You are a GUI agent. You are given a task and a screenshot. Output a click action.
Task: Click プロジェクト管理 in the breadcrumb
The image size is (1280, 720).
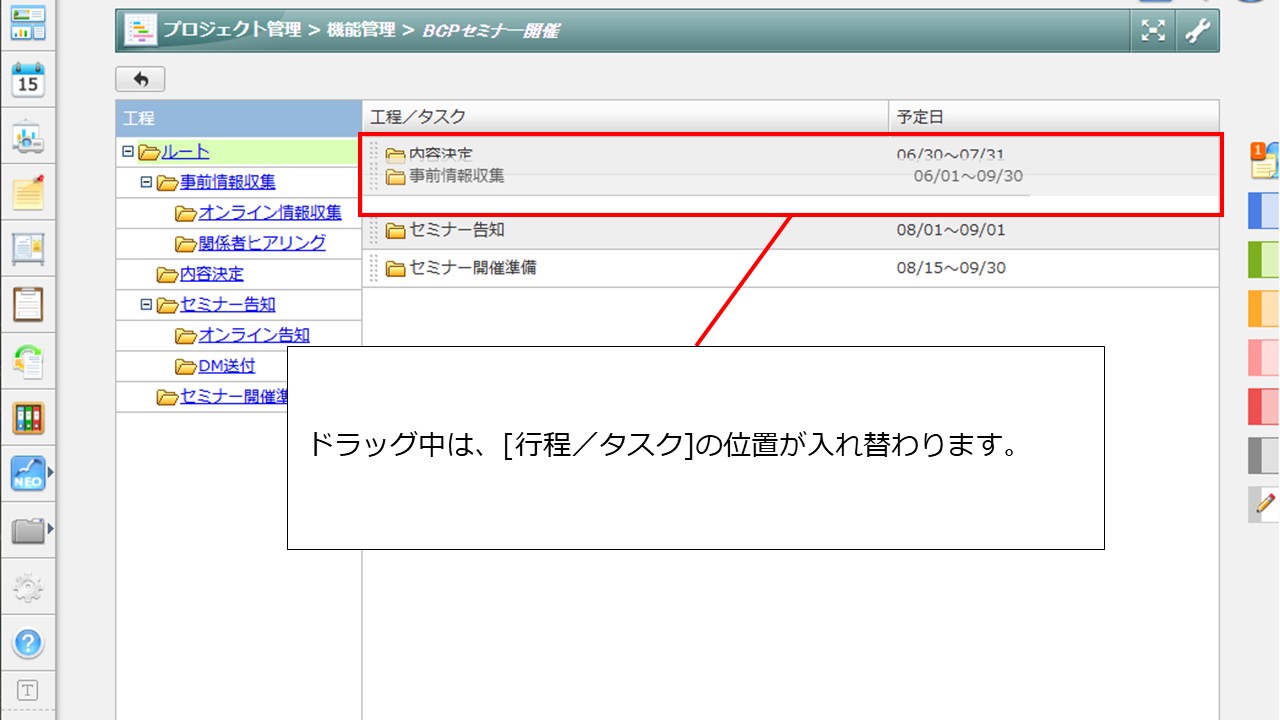coord(232,30)
